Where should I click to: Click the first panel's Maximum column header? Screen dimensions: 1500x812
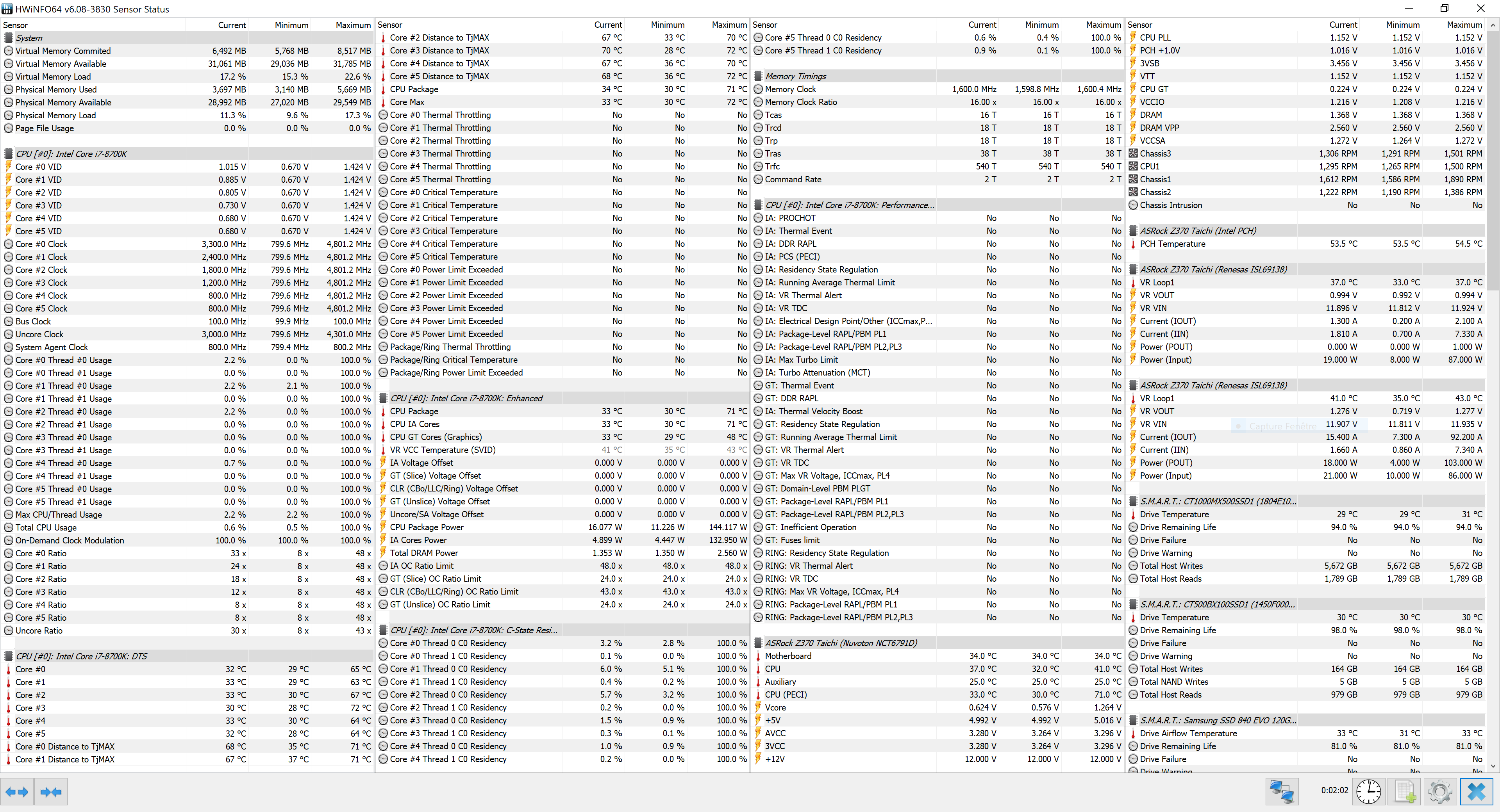[x=353, y=25]
